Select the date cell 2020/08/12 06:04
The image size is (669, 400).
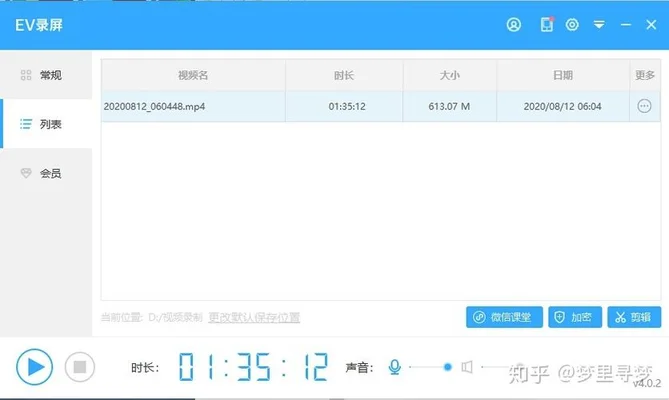pos(562,106)
